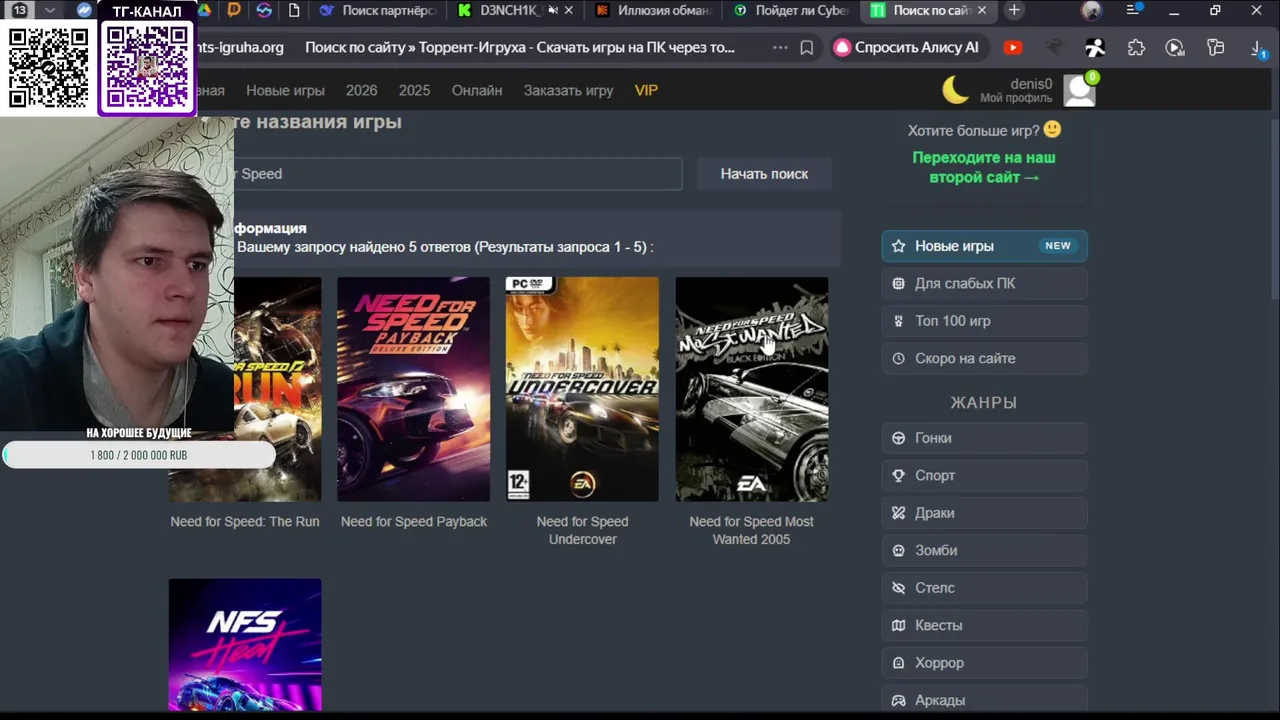Follow the Переходите на наш второй сайт link
Viewport: 1280px width, 720px height.
tap(984, 167)
